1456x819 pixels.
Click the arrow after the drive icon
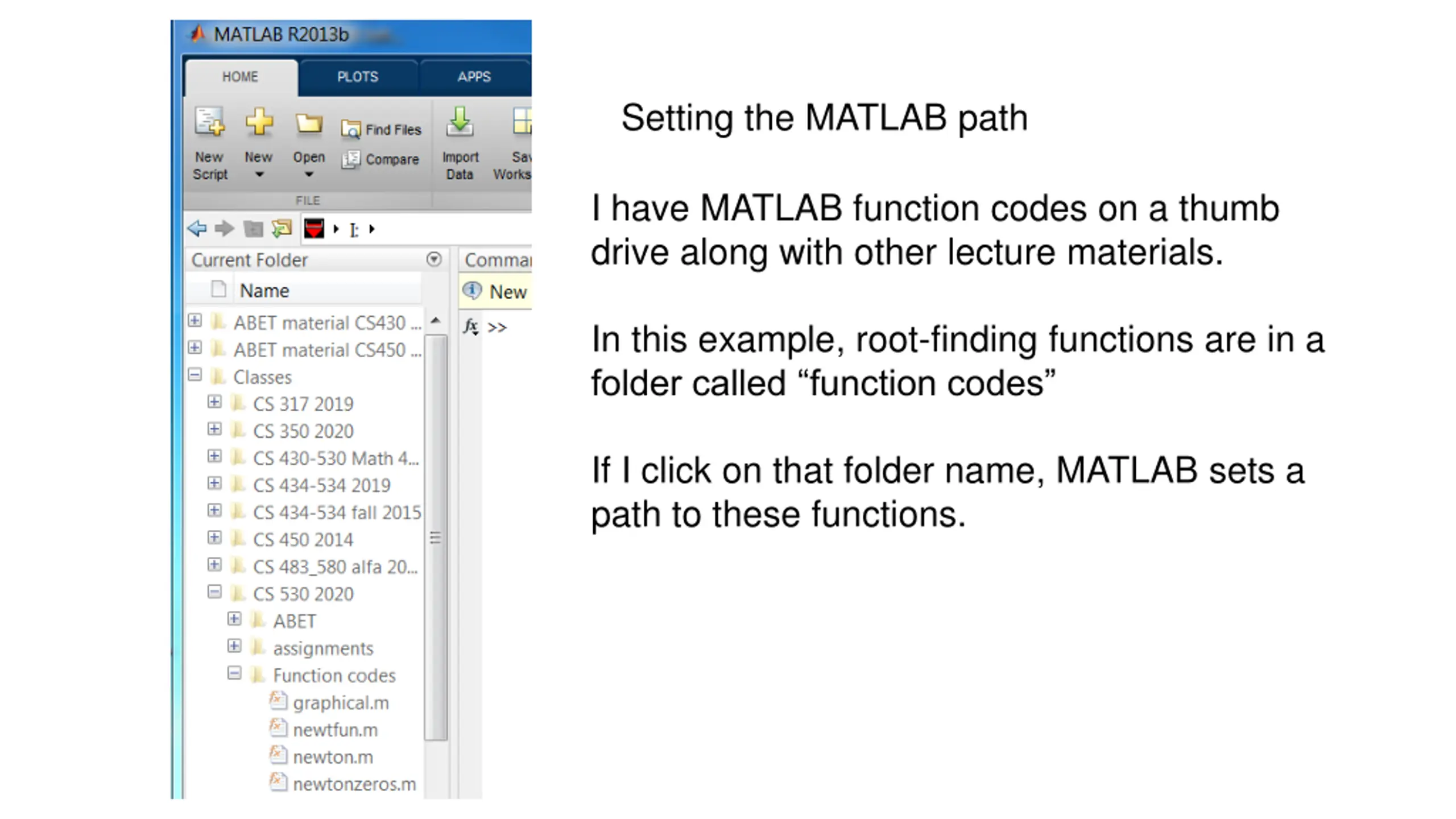click(336, 229)
